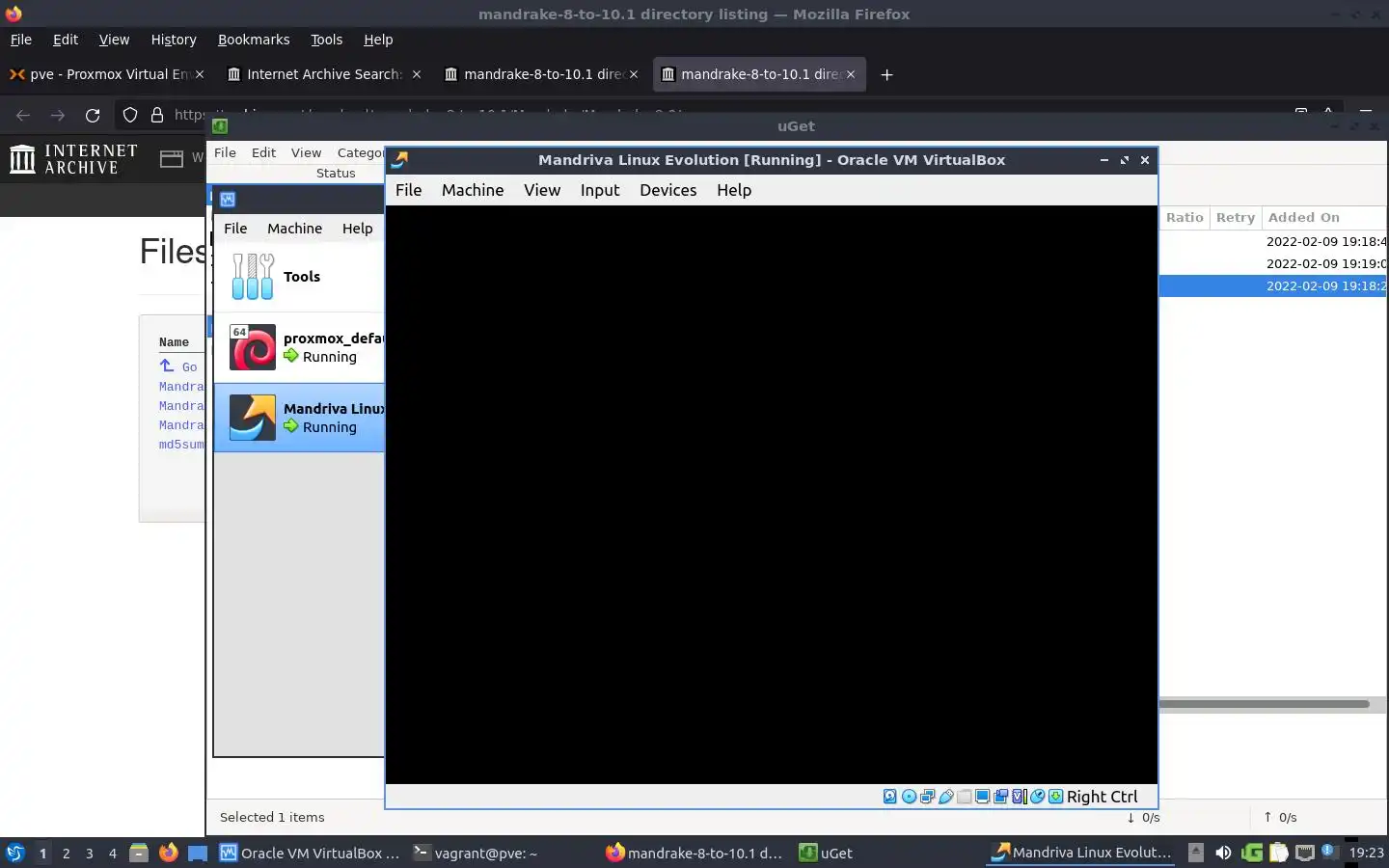
Task: Select Tools in VirtualBox Manager
Action: pos(299,277)
